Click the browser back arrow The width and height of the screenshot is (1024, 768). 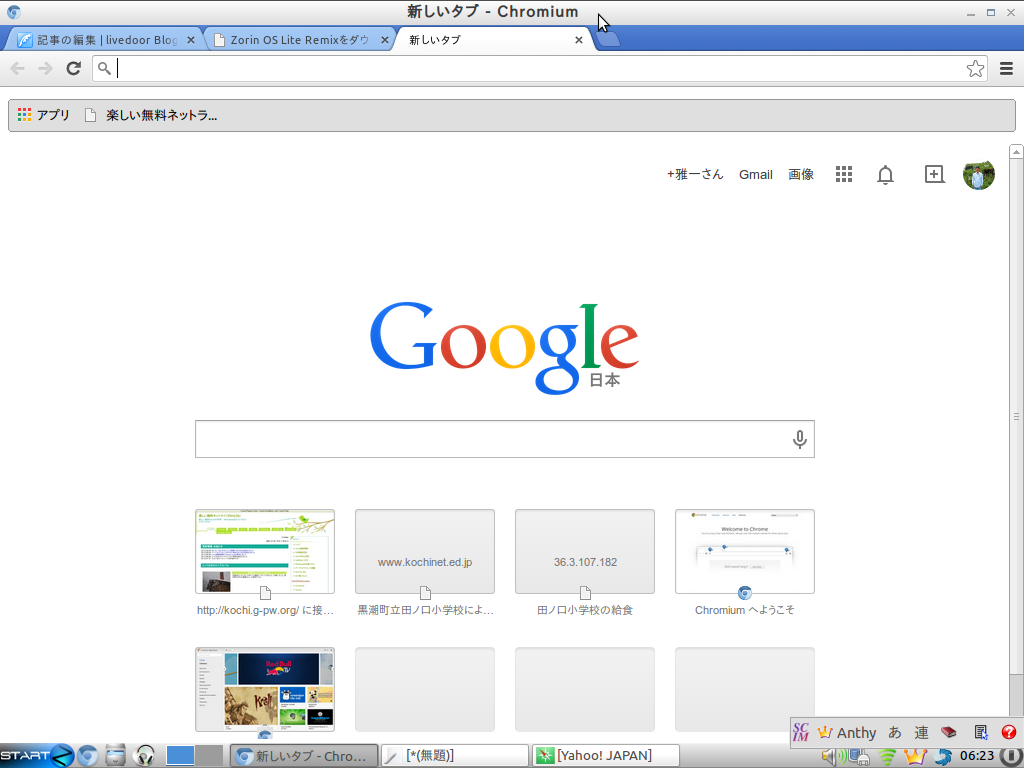(18, 69)
